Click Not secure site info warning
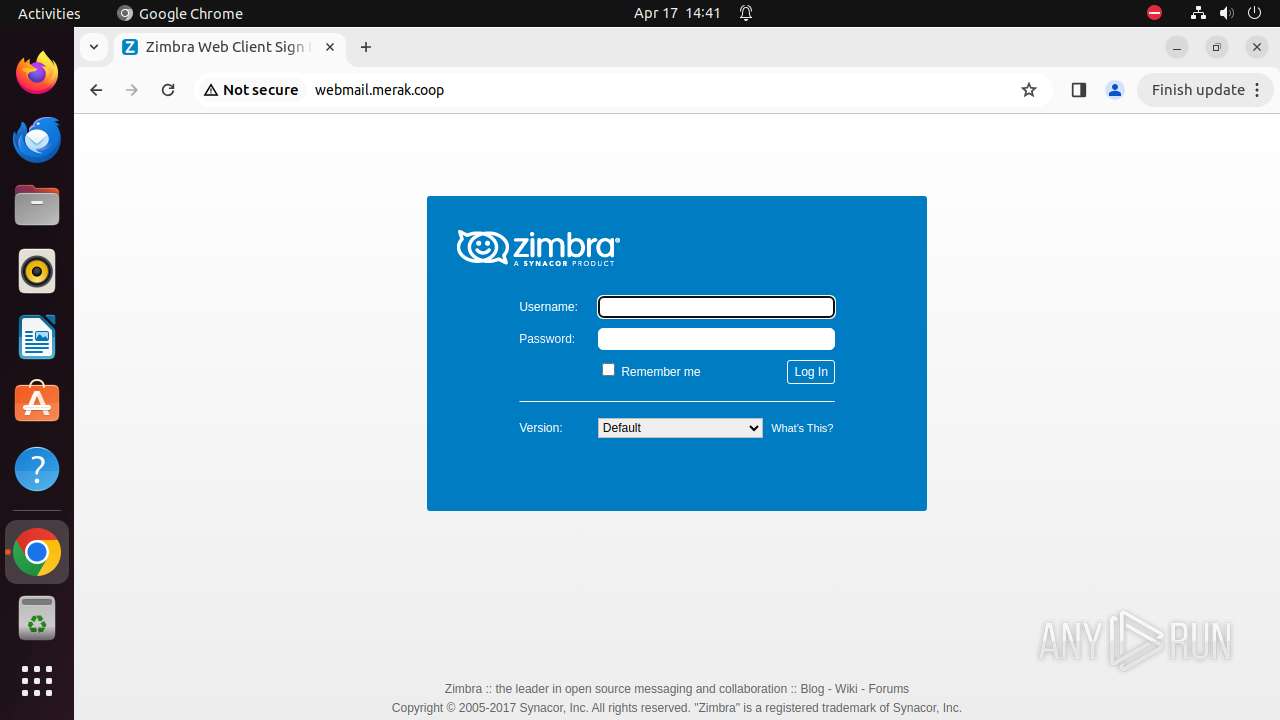1280x720 pixels. tap(251, 90)
